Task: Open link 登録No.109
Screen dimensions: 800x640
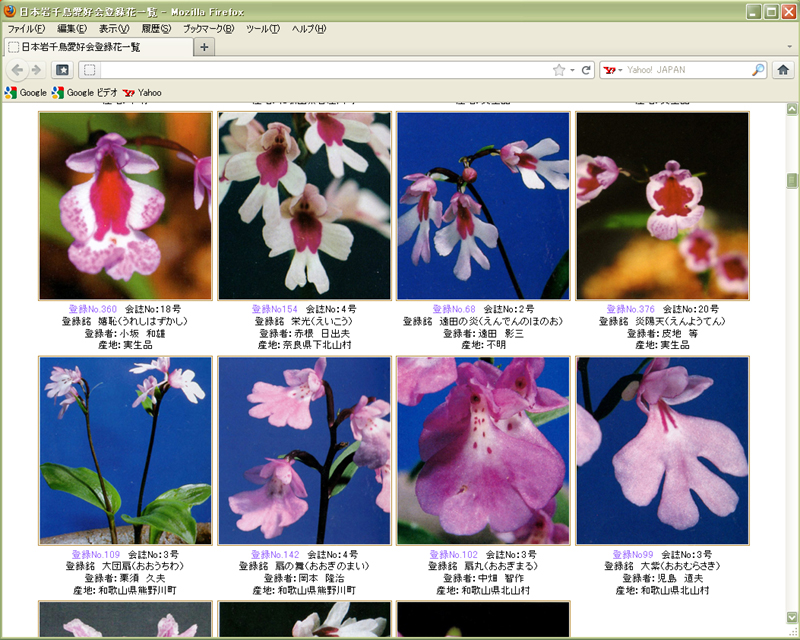Action: tap(96, 554)
